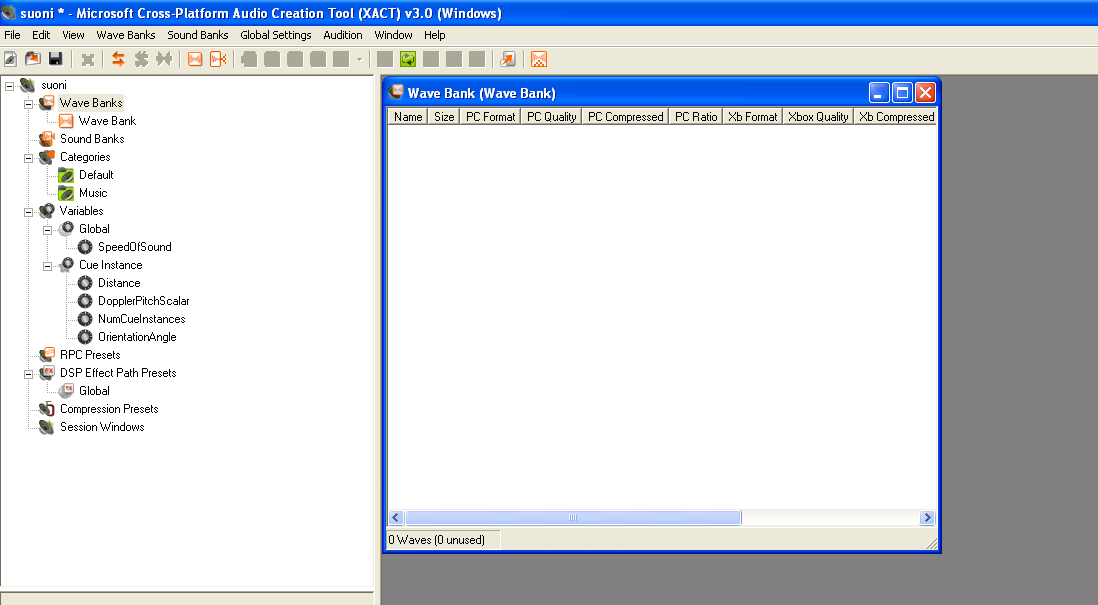The image size is (1098, 605).
Task: Open the View menu
Action: (73, 35)
